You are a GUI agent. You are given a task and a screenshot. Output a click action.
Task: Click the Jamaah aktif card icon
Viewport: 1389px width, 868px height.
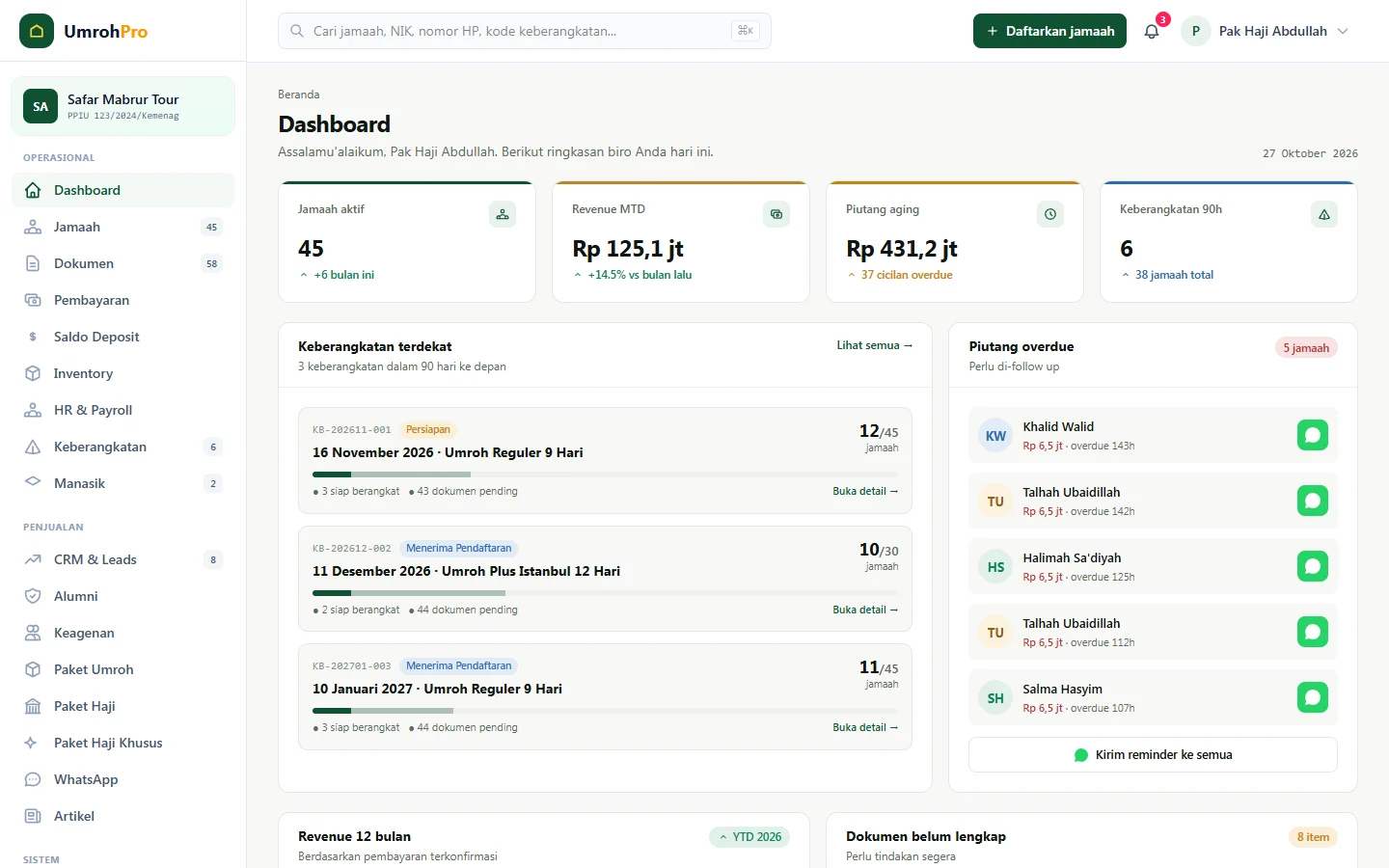(x=503, y=214)
